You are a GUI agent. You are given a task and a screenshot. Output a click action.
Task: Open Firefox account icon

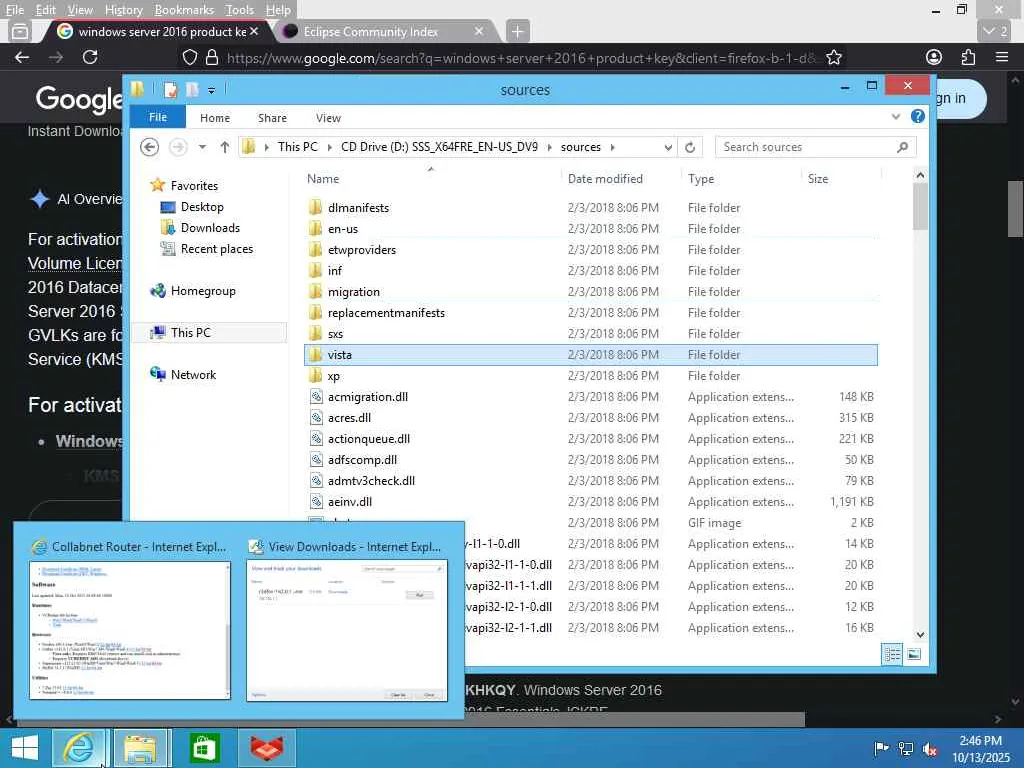pos(934,57)
